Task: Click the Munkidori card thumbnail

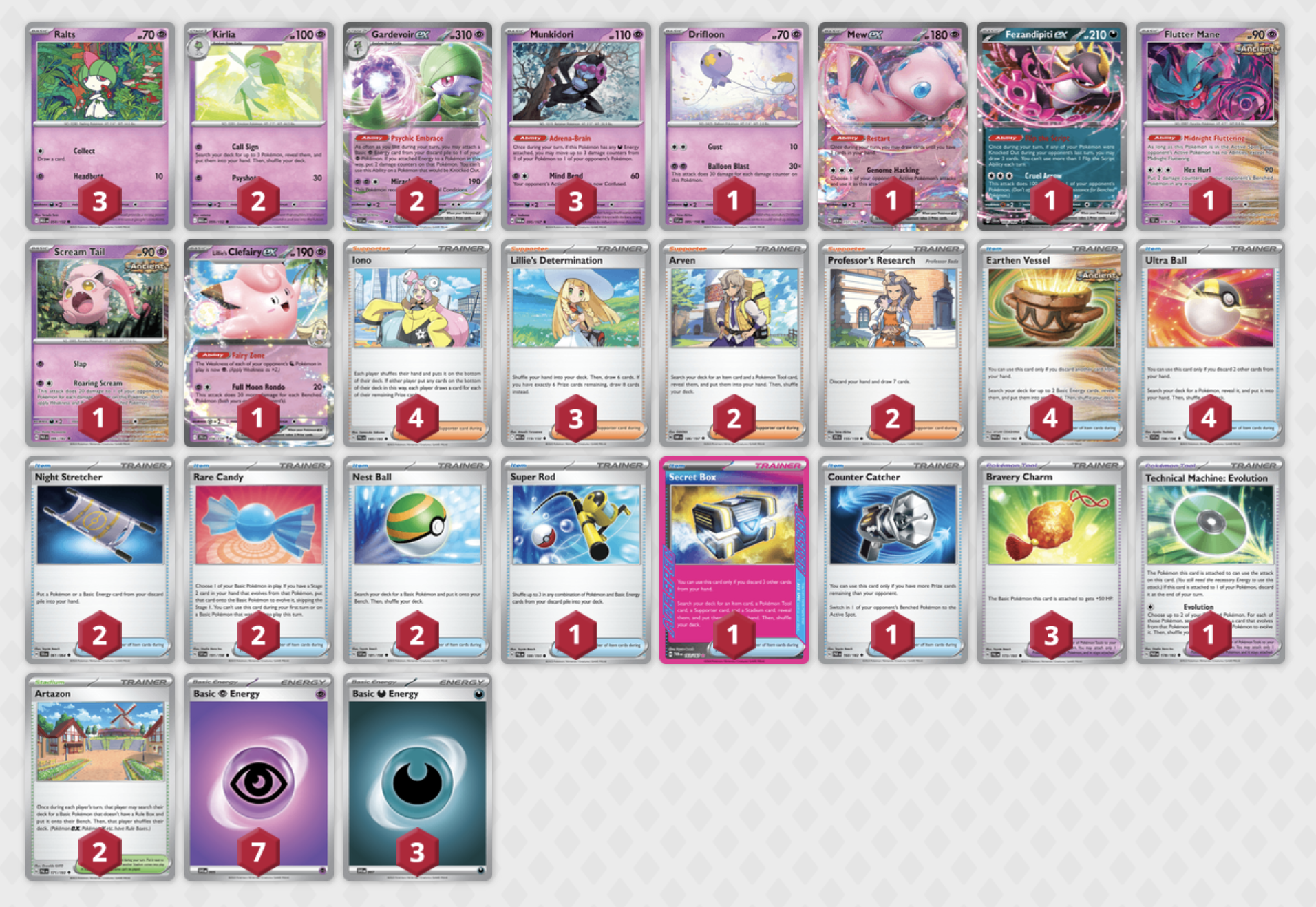Action: 576,126
